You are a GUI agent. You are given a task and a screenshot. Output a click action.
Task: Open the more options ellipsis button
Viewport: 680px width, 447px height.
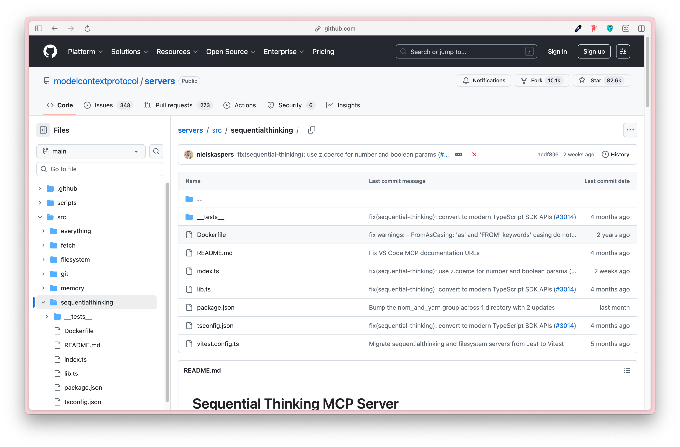coord(630,130)
